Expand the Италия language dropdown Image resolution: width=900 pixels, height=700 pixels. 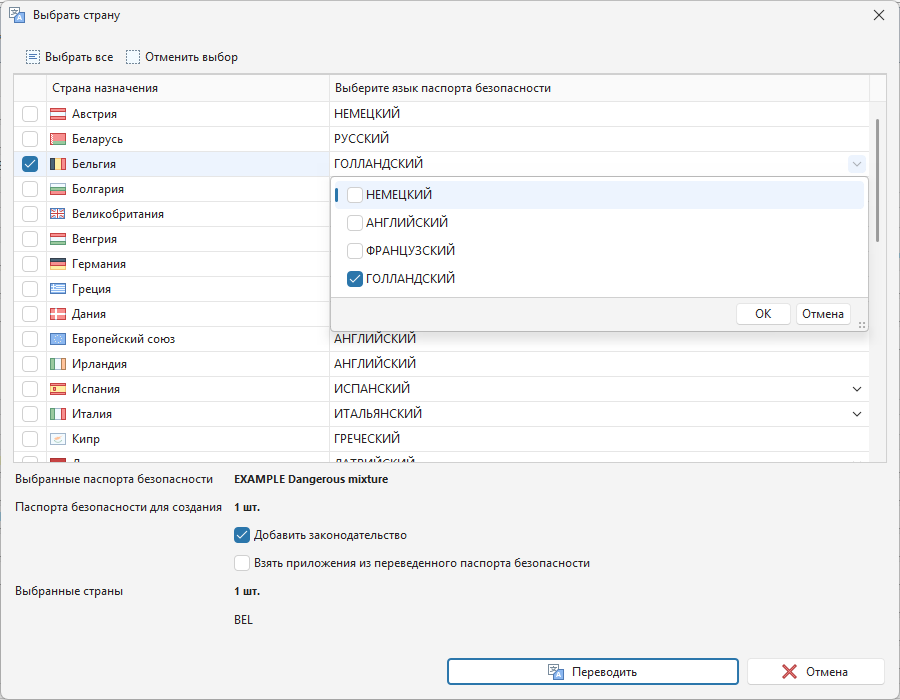(856, 414)
